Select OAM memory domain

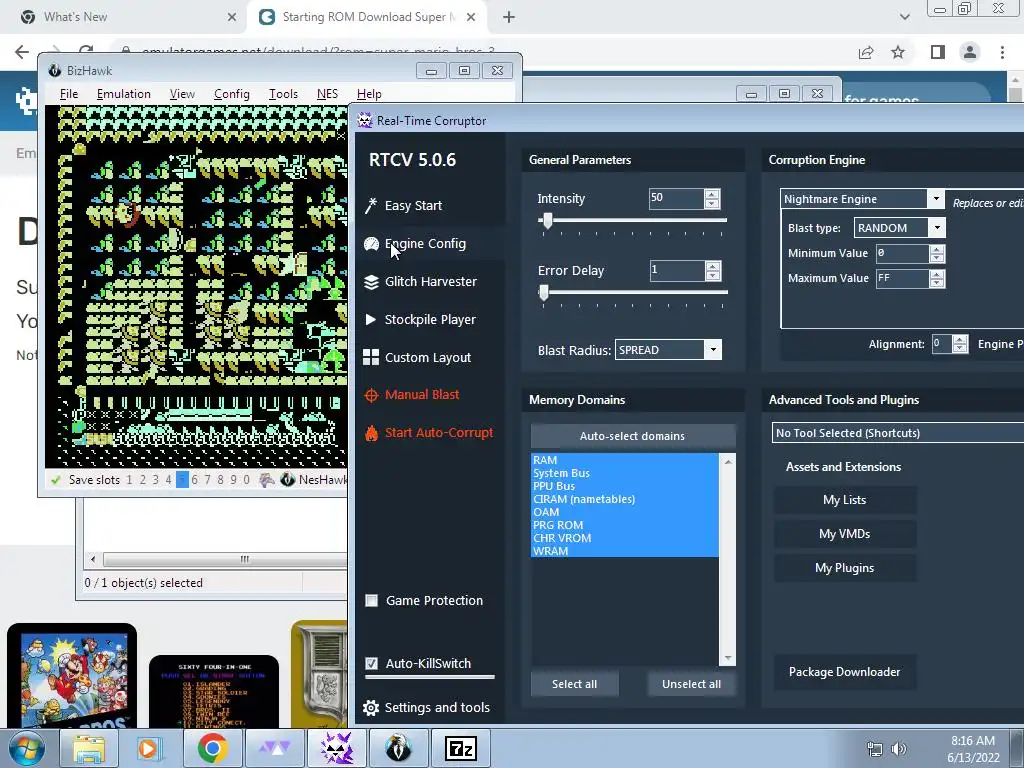(625, 512)
